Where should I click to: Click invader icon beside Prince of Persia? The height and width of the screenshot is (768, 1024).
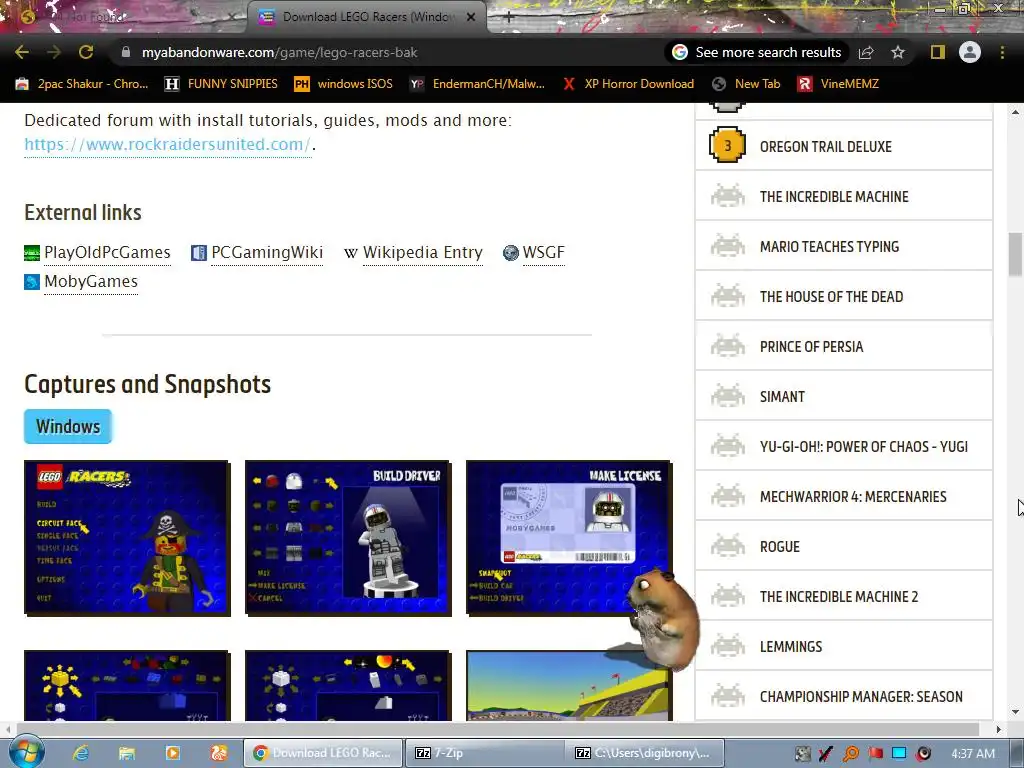click(728, 347)
